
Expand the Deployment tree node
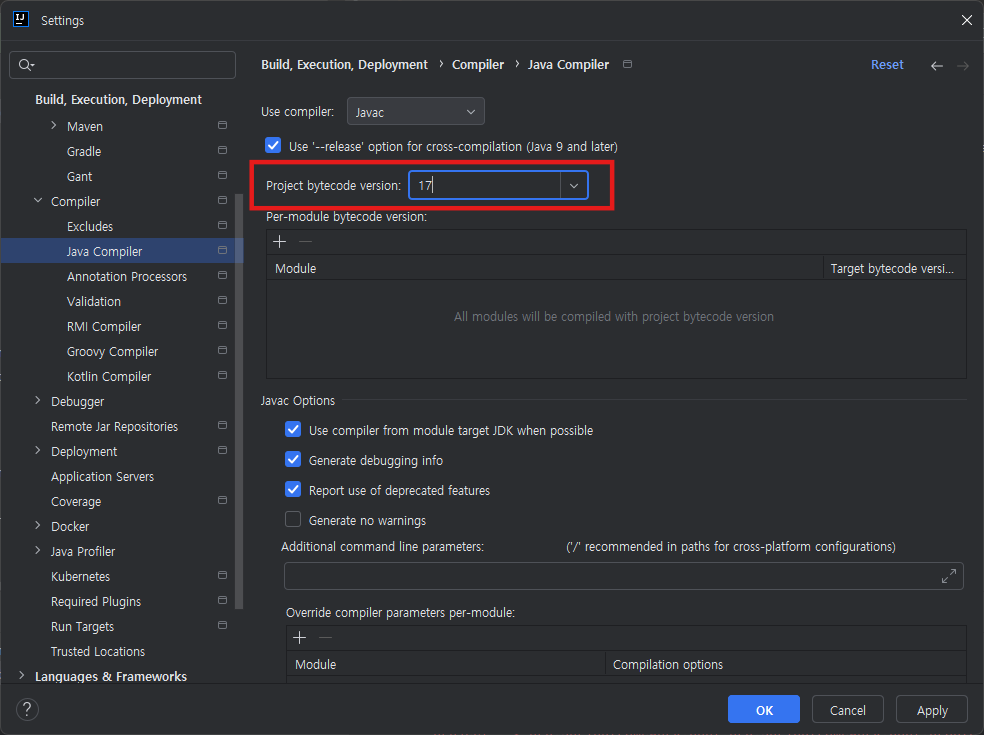pos(38,451)
